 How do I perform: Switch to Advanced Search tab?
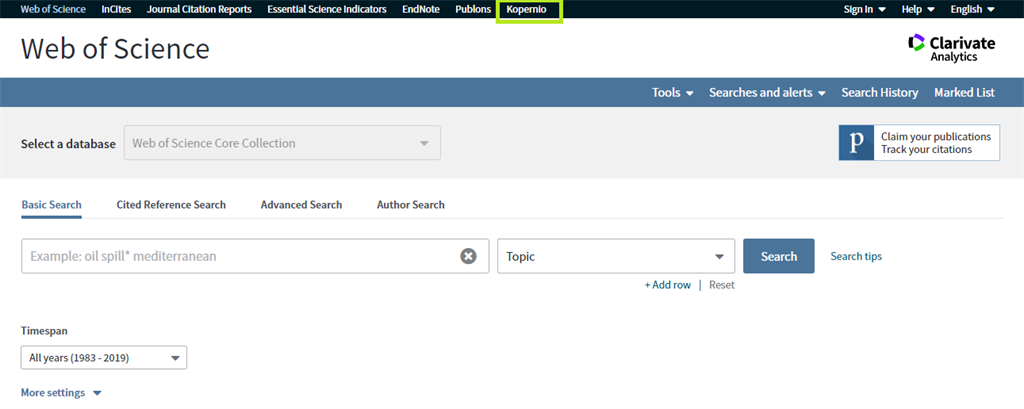(301, 204)
